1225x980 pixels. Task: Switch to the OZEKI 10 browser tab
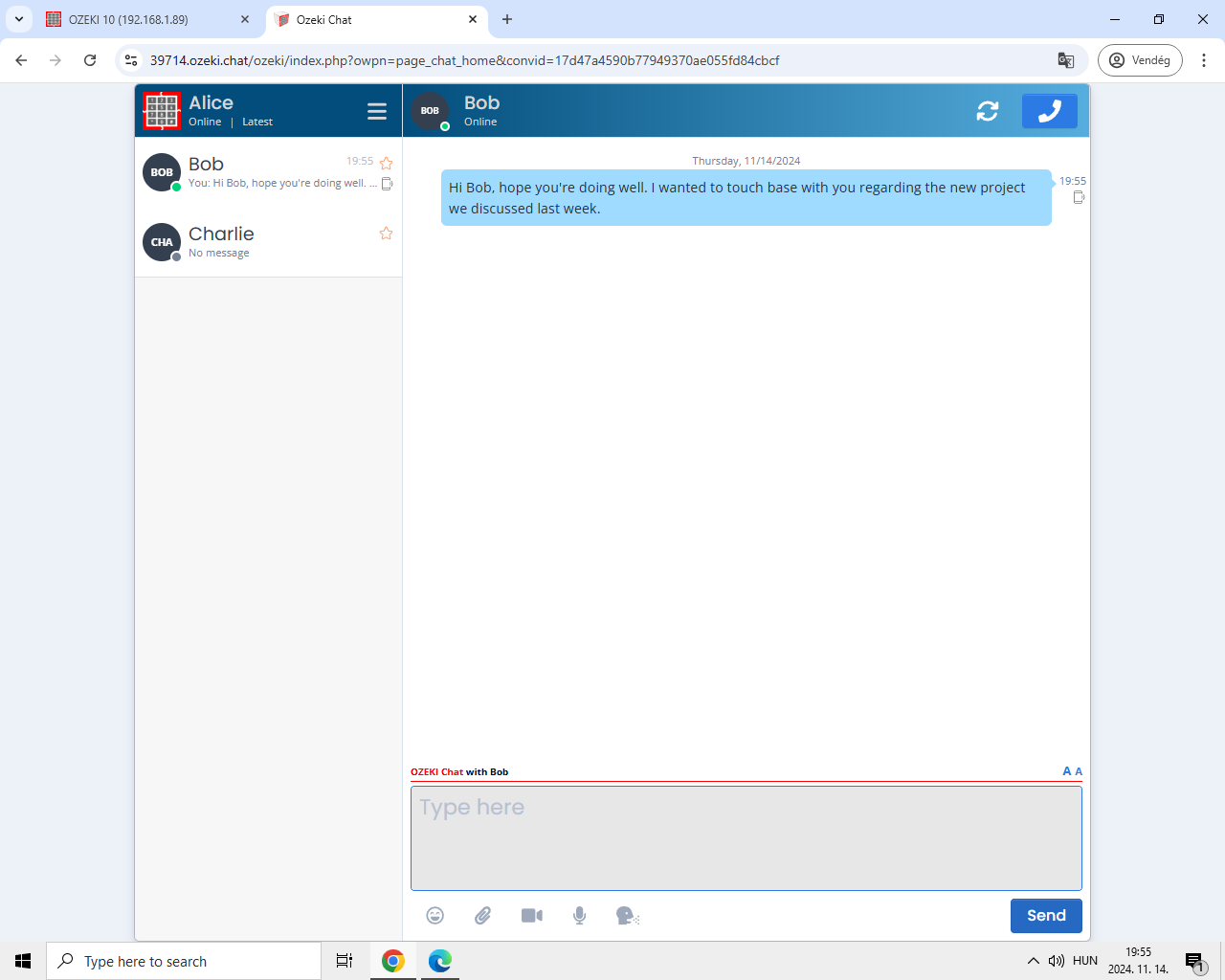[146, 19]
